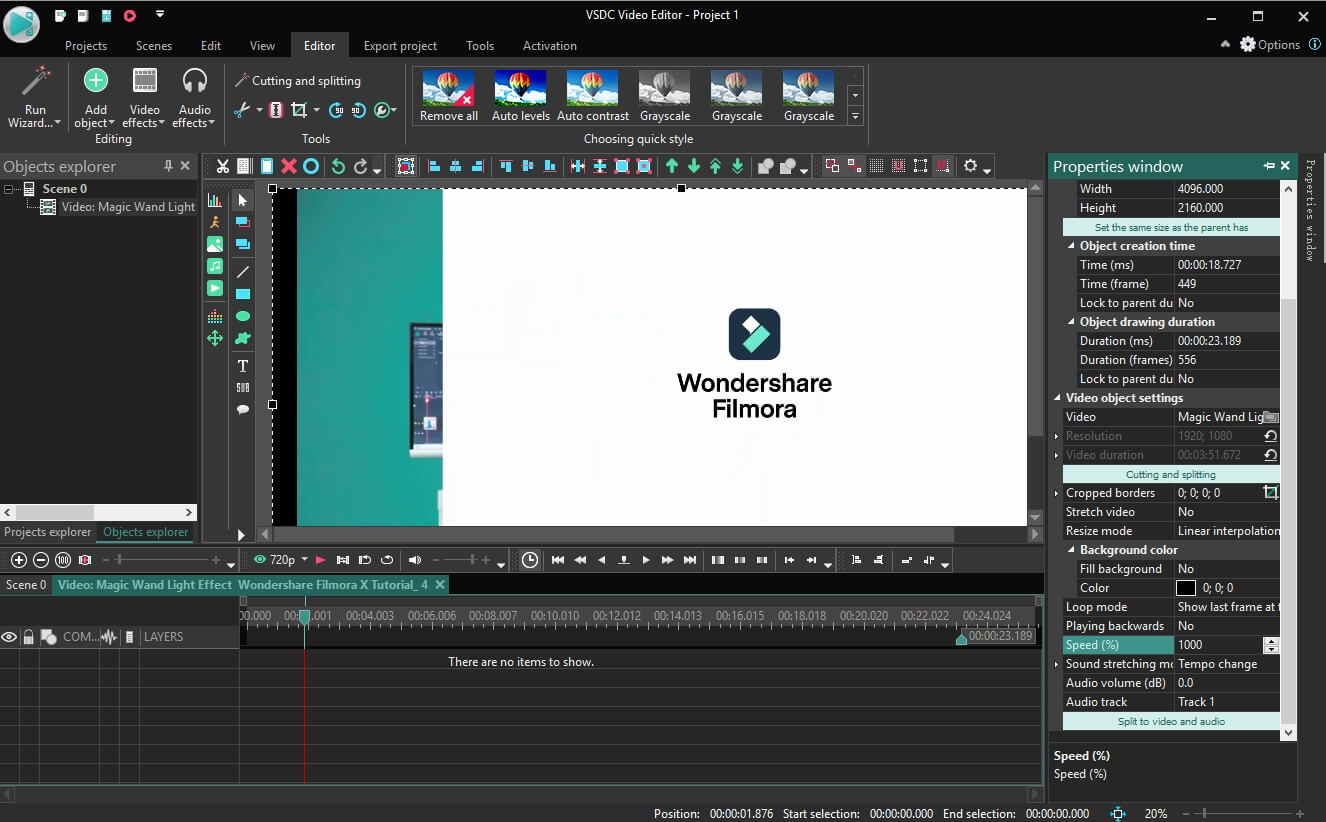The height and width of the screenshot is (822, 1326).
Task: Open the Export project tab
Action: click(x=400, y=46)
